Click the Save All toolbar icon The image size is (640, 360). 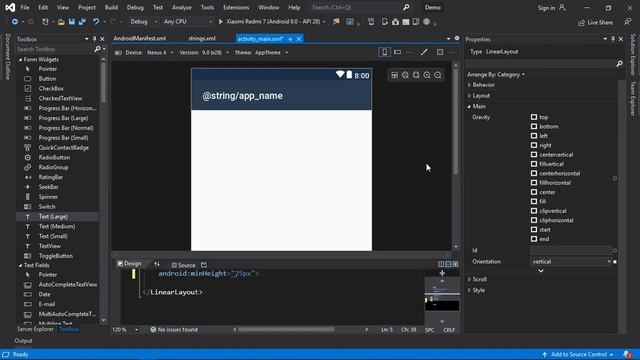[x=82, y=22]
